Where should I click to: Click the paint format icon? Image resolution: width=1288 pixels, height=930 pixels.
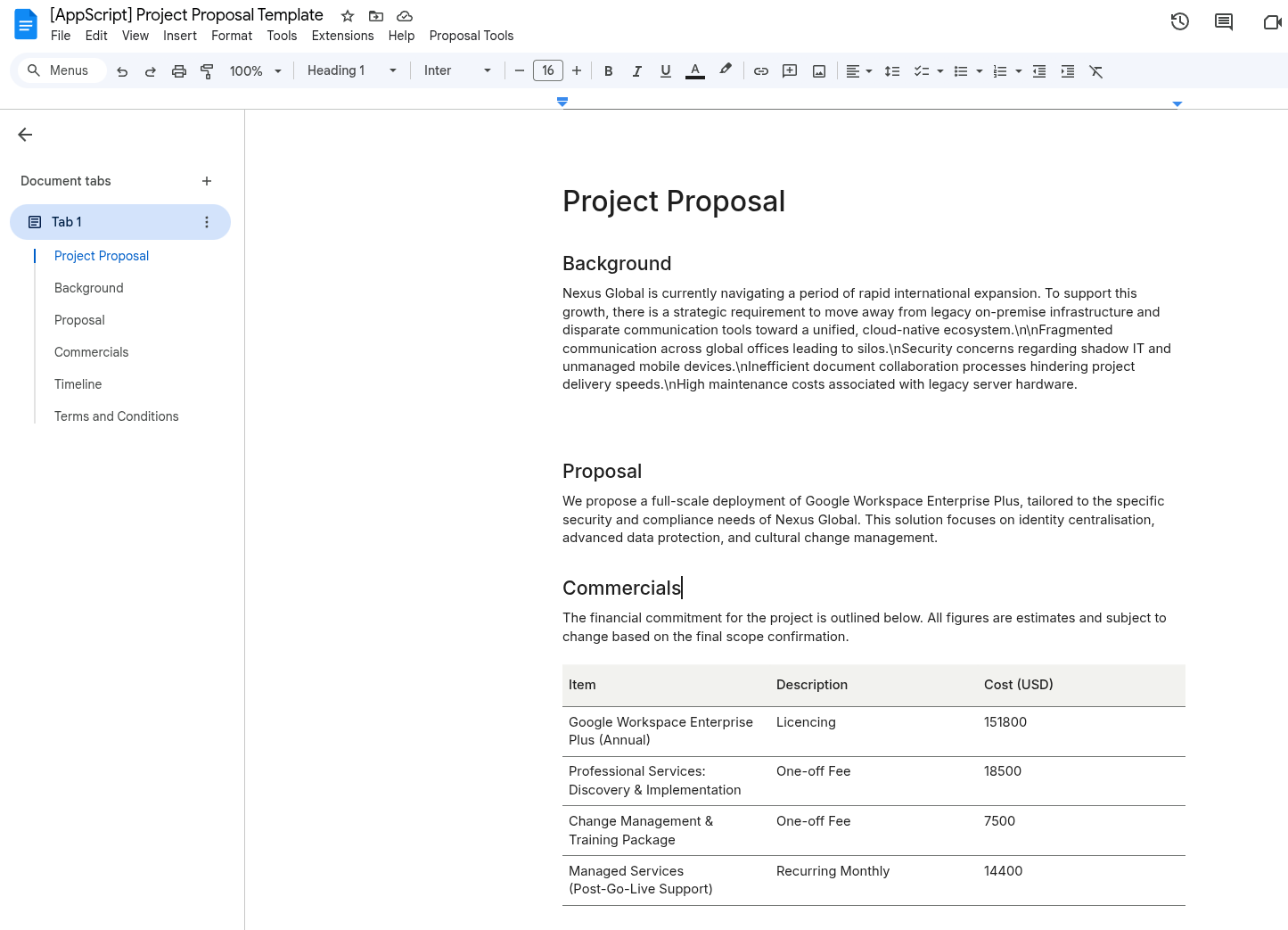(x=207, y=71)
